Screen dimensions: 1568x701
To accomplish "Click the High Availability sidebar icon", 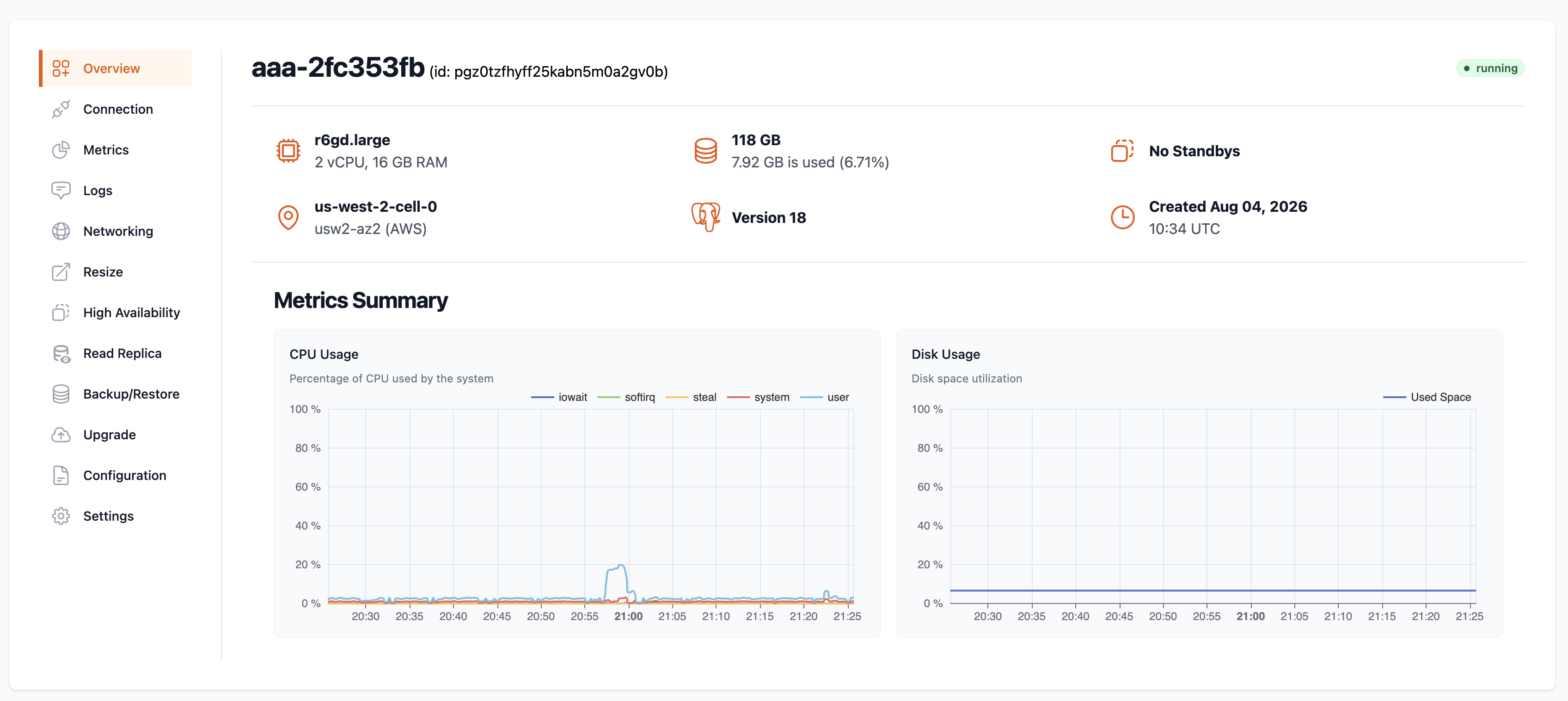I will [61, 313].
